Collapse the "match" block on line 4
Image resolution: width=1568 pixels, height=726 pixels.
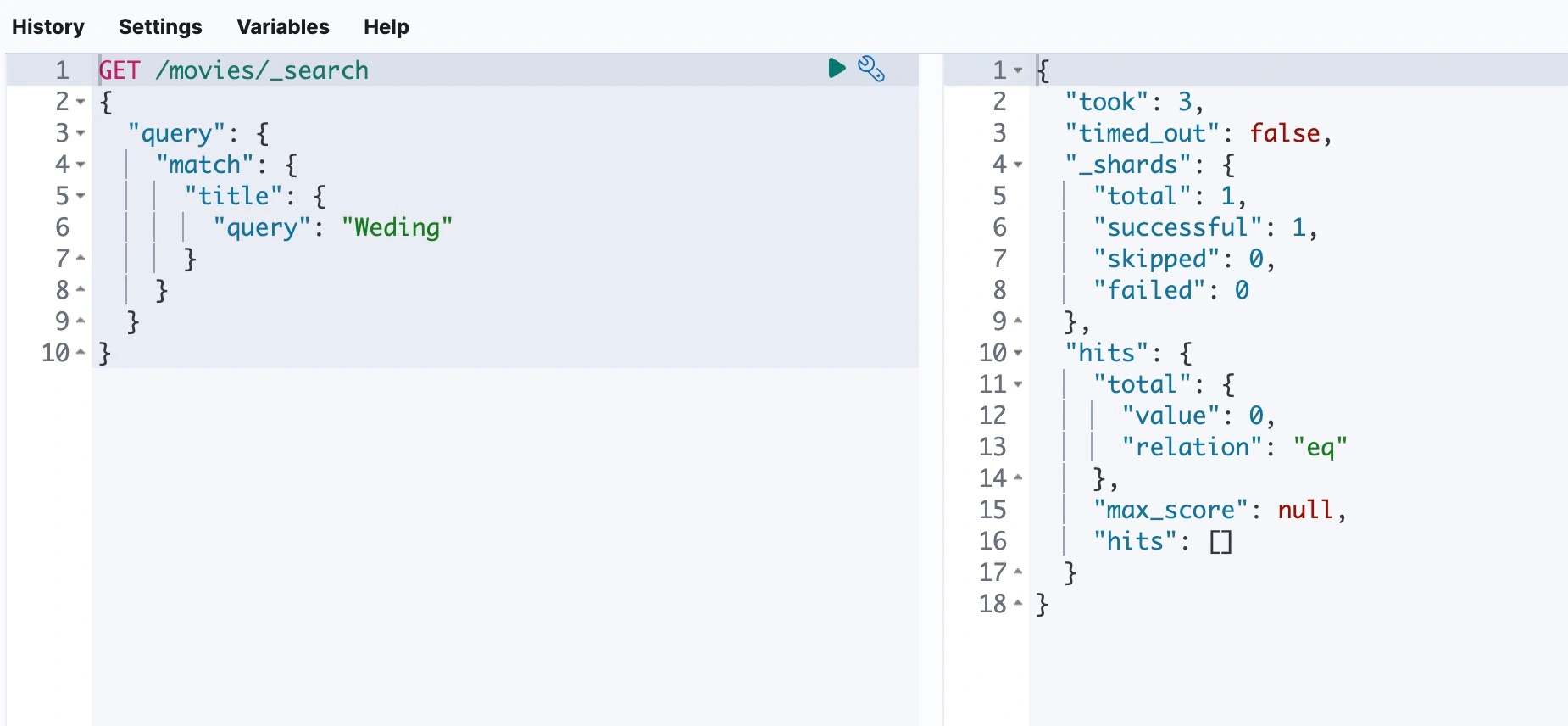81,165
